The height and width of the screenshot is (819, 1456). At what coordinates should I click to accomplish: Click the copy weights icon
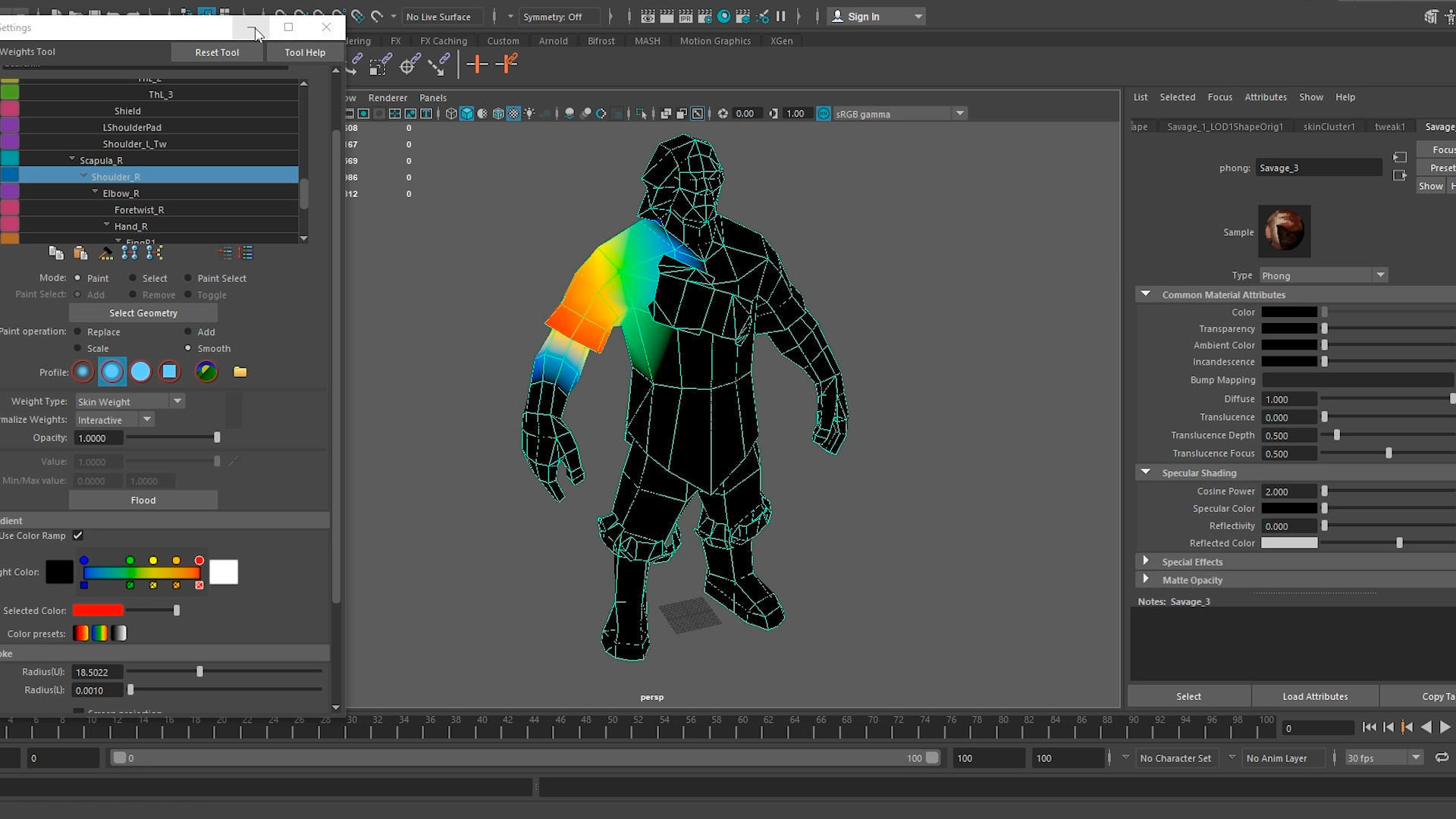55,253
